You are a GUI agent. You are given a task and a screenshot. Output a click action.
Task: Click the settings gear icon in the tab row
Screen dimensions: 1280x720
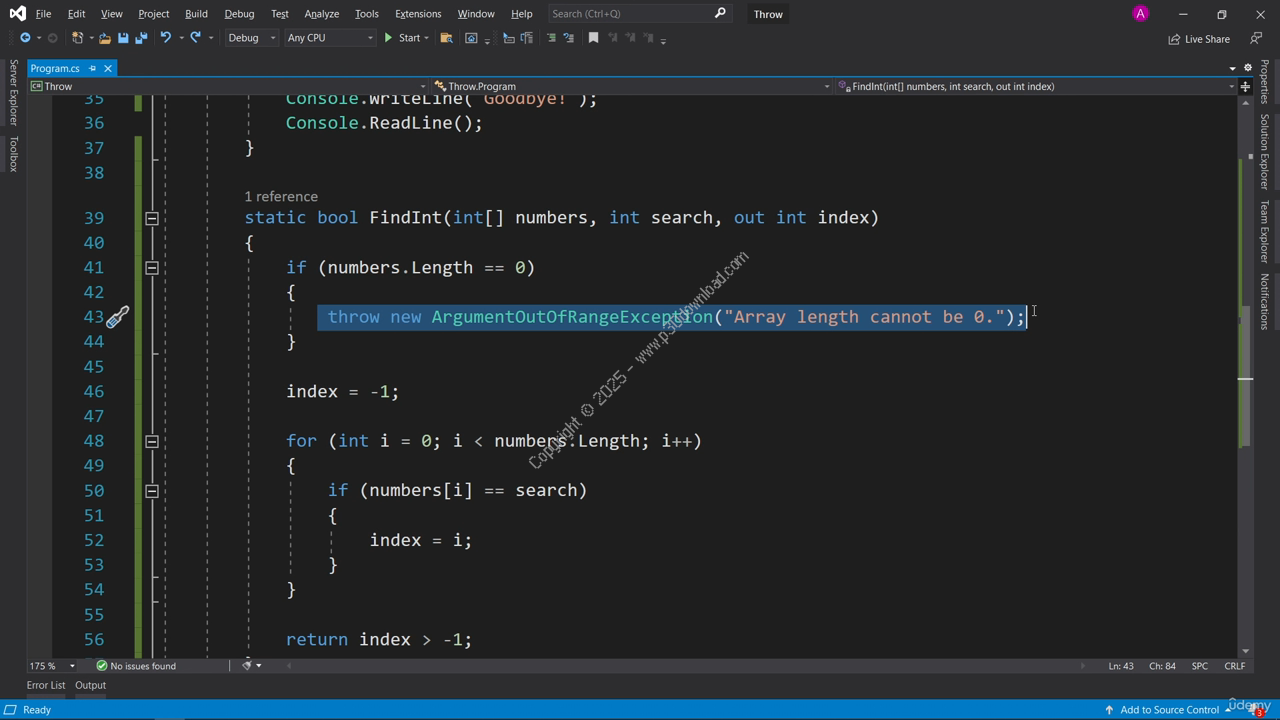(x=1247, y=68)
